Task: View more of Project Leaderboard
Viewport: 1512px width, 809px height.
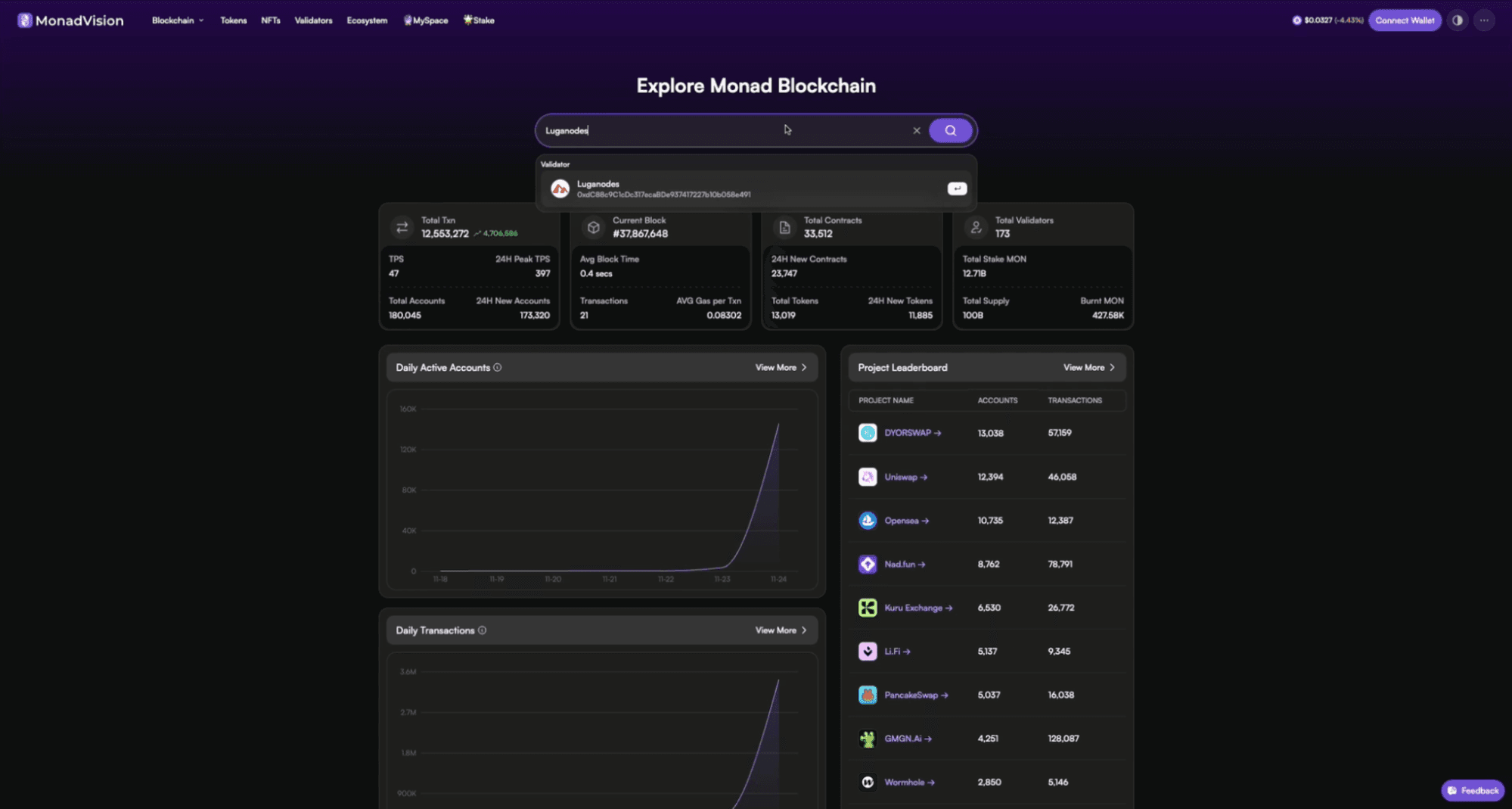Action: click(x=1088, y=368)
